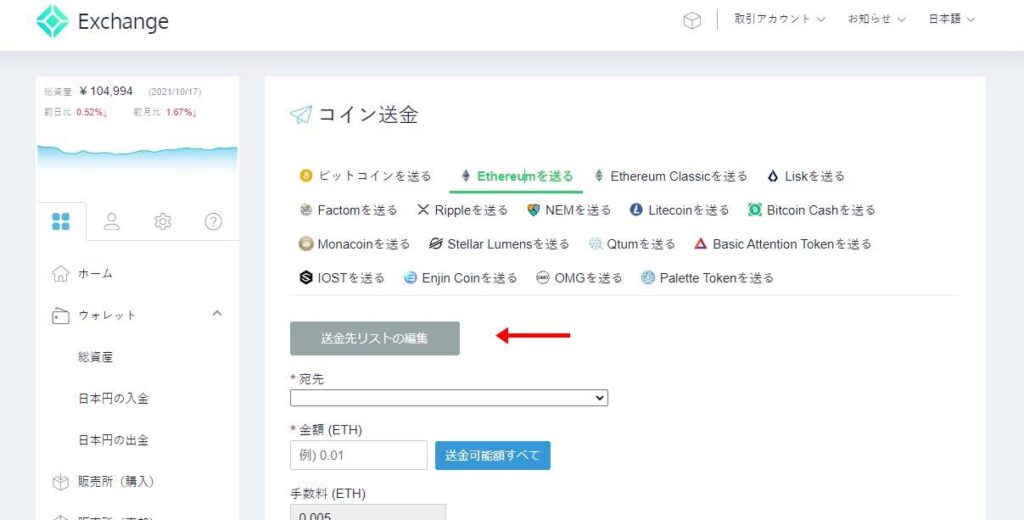Screen dimensions: 1024x520
Task: Click the Basic Attention Token triangle icon
Action: [x=701, y=244]
